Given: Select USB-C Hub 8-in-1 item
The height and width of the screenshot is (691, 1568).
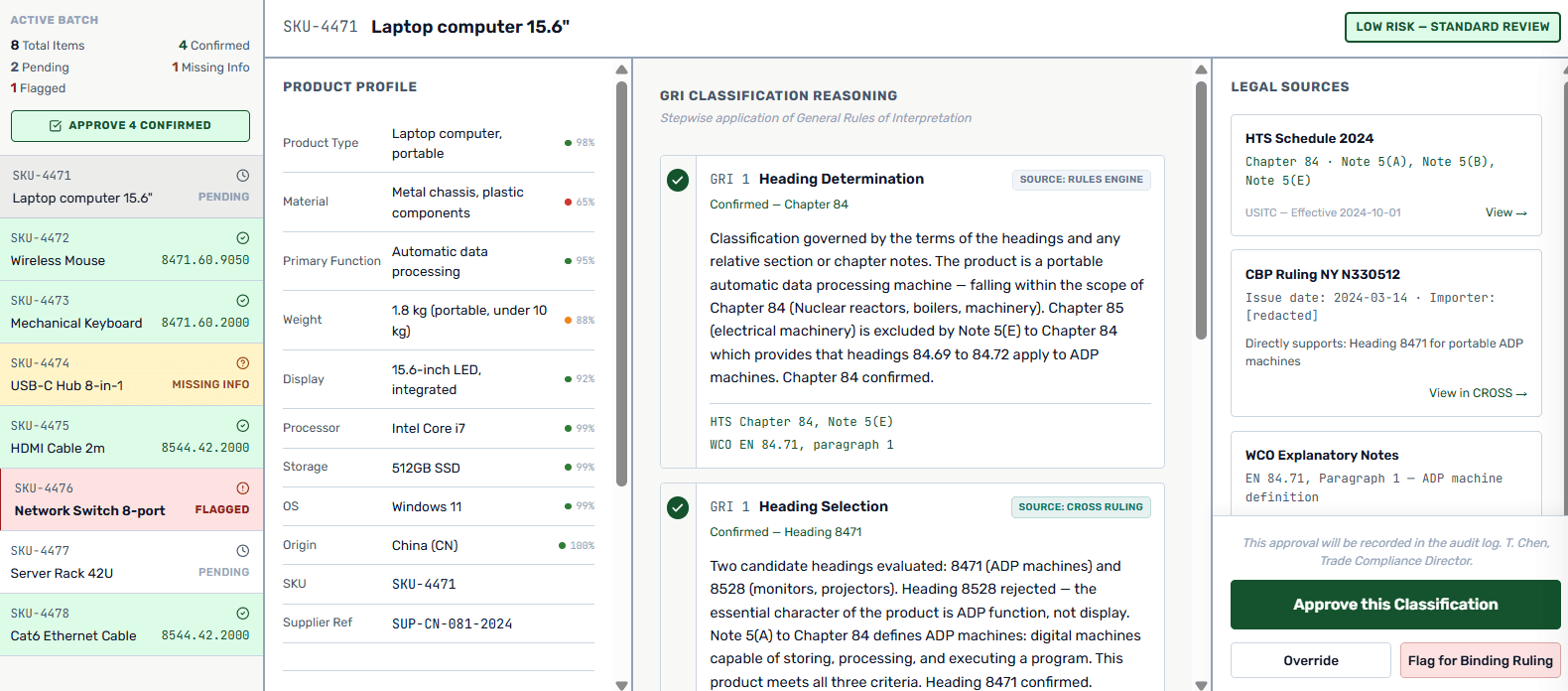Looking at the screenshot, I should tap(131, 374).
